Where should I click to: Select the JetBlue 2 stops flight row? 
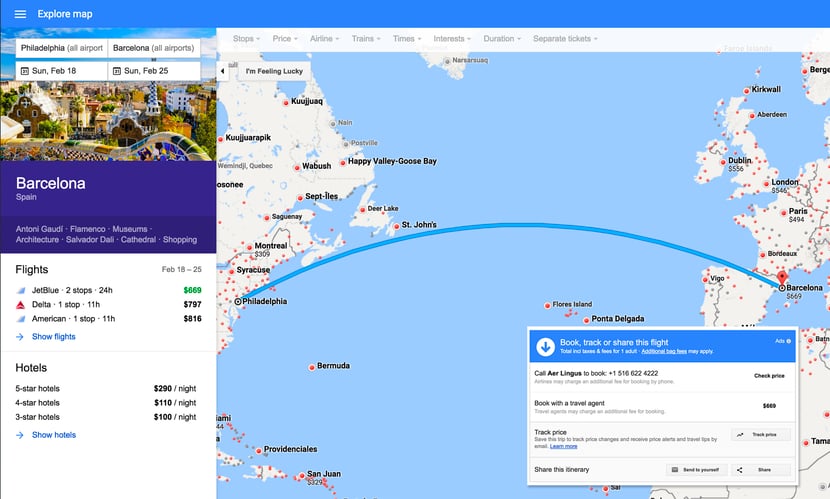coord(109,291)
